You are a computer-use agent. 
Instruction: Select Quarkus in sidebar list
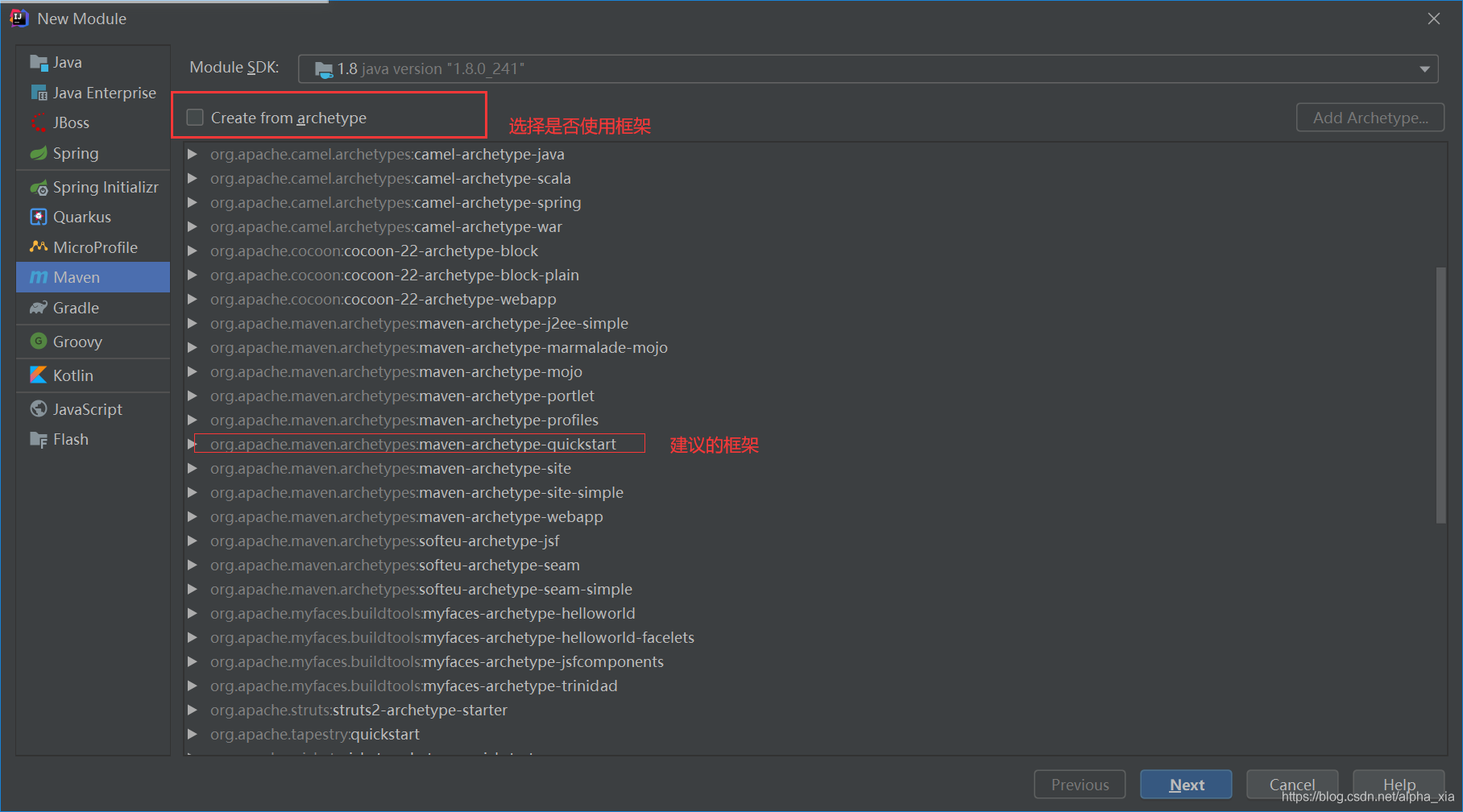coord(93,217)
